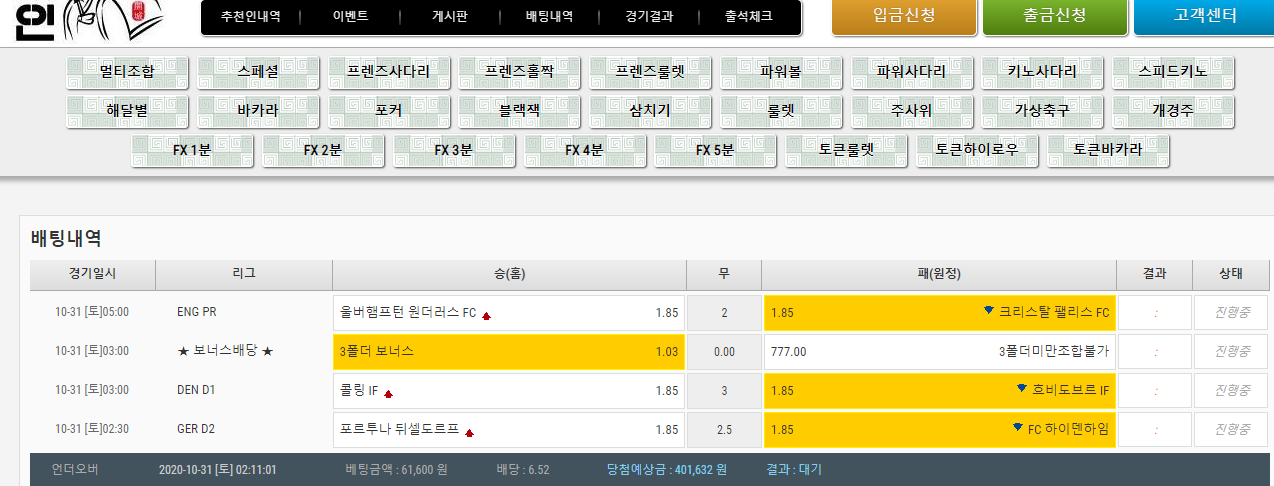Open the 토큰하이로우 game category
1274x486 pixels.
[x=977, y=150]
